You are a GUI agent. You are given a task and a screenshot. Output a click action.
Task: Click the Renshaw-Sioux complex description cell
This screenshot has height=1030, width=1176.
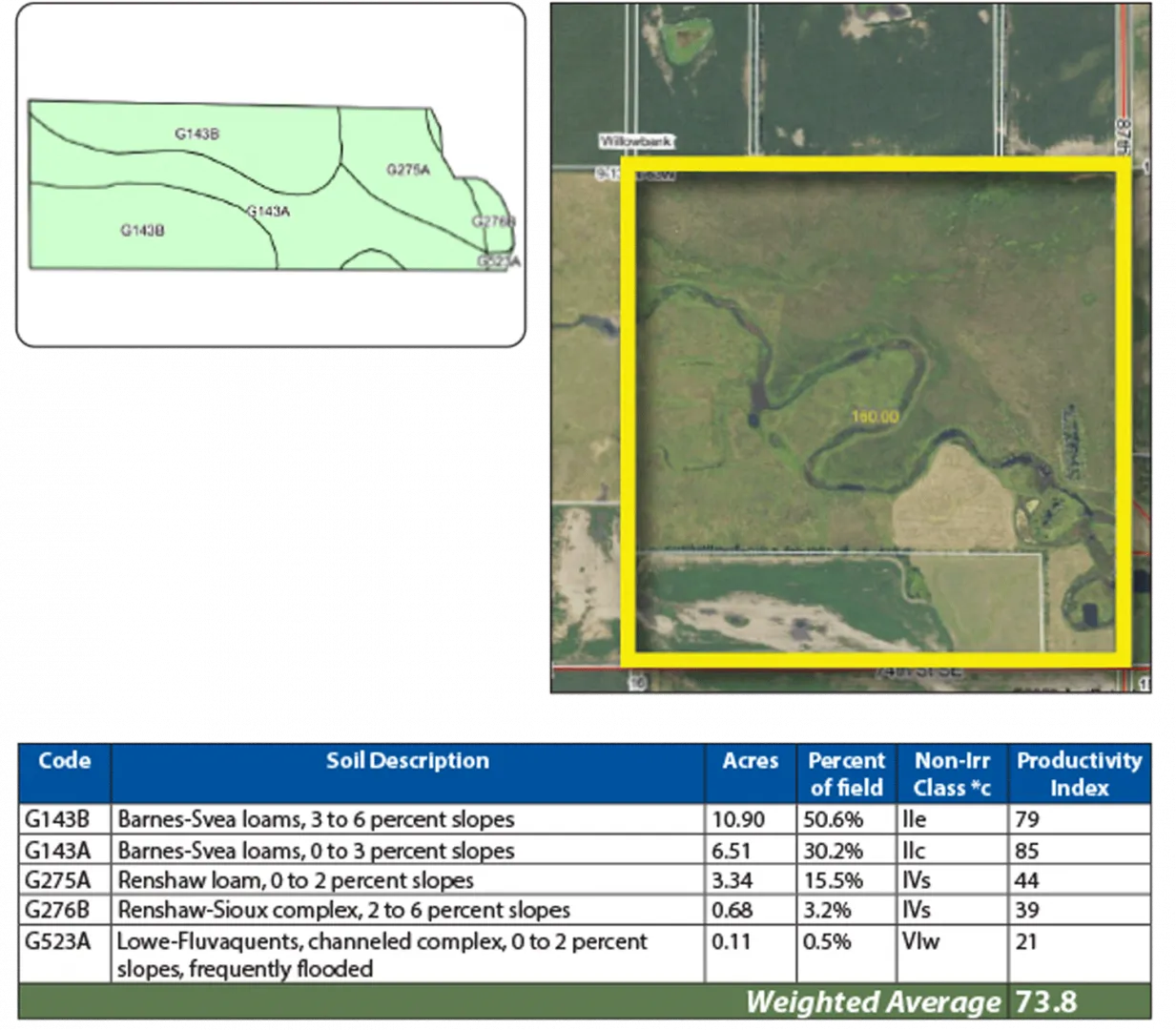click(343, 910)
